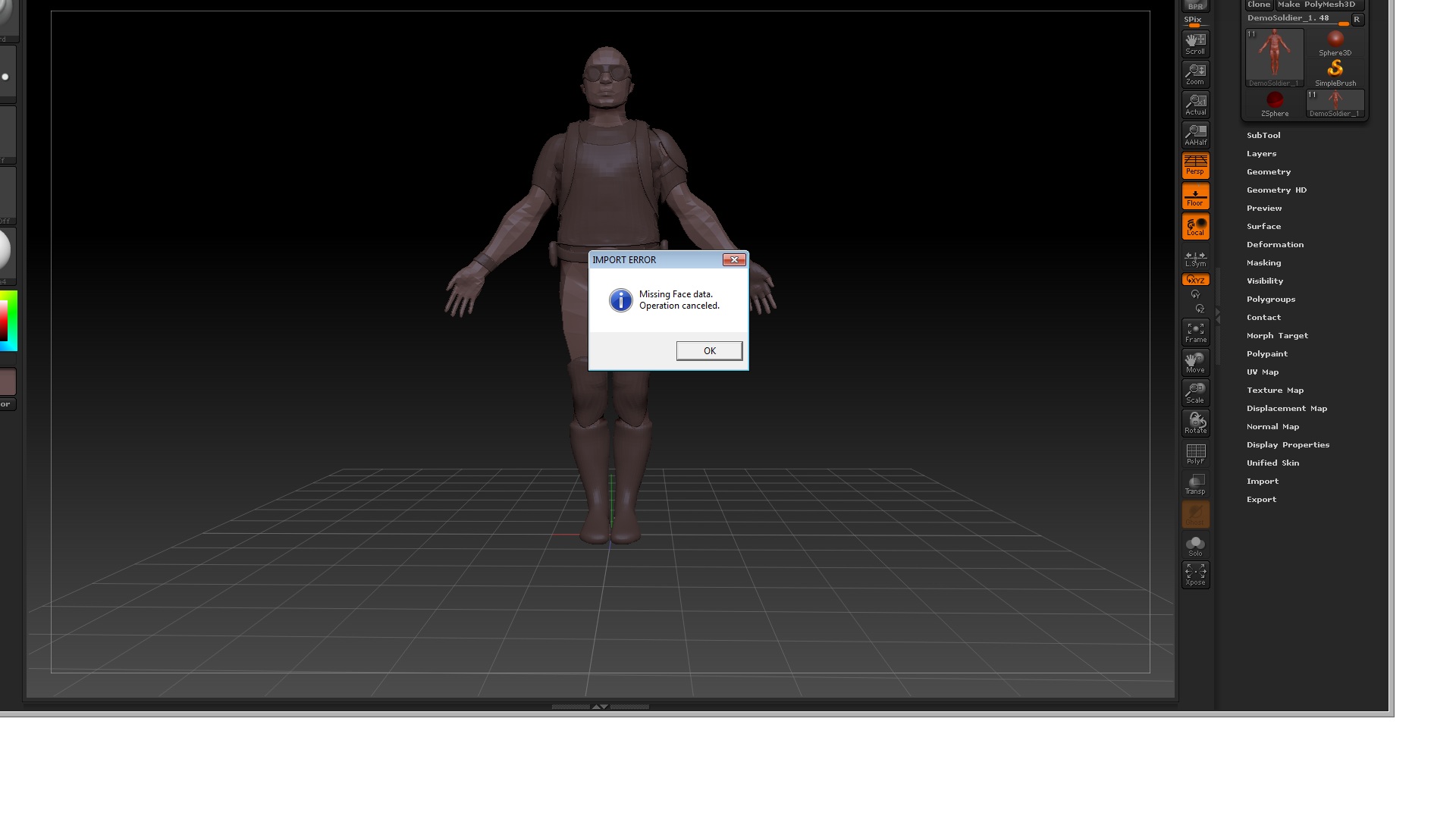Viewport: 1456px width, 819px height.
Task: Click the Make PolyMesh3D button
Action: point(1320,5)
